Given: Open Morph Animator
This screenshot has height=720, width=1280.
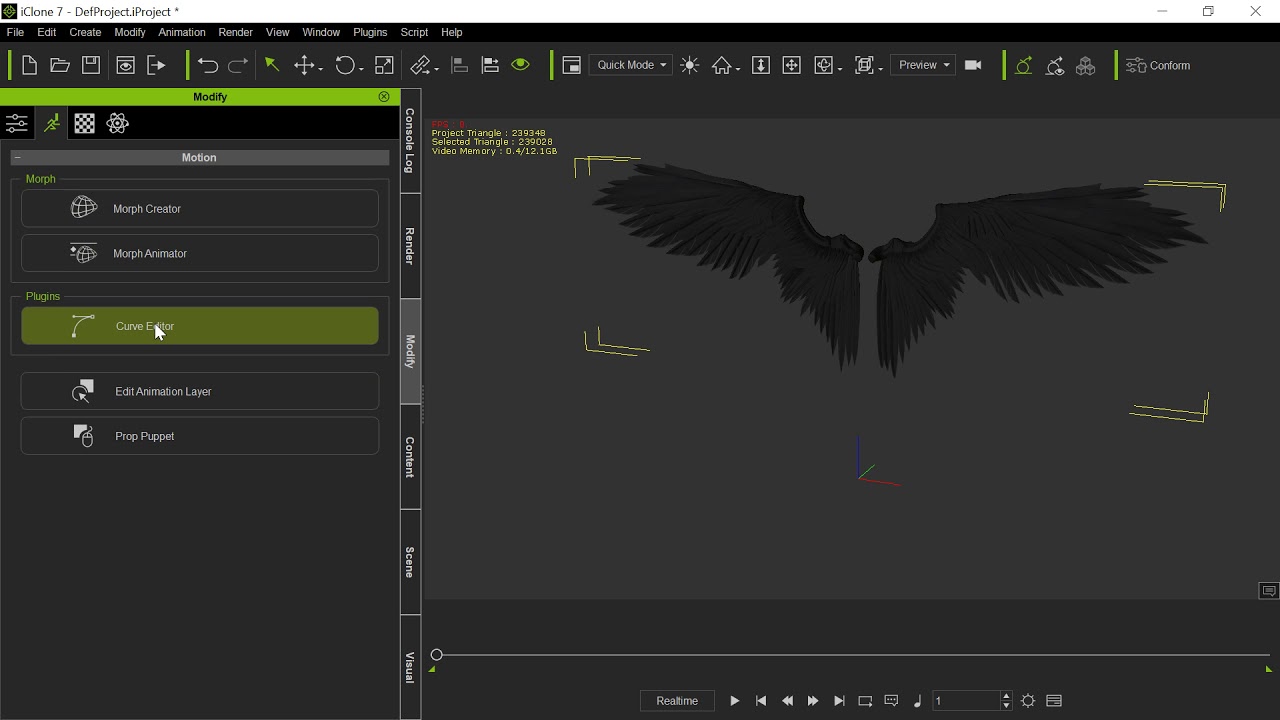Looking at the screenshot, I should pyautogui.click(x=200, y=254).
